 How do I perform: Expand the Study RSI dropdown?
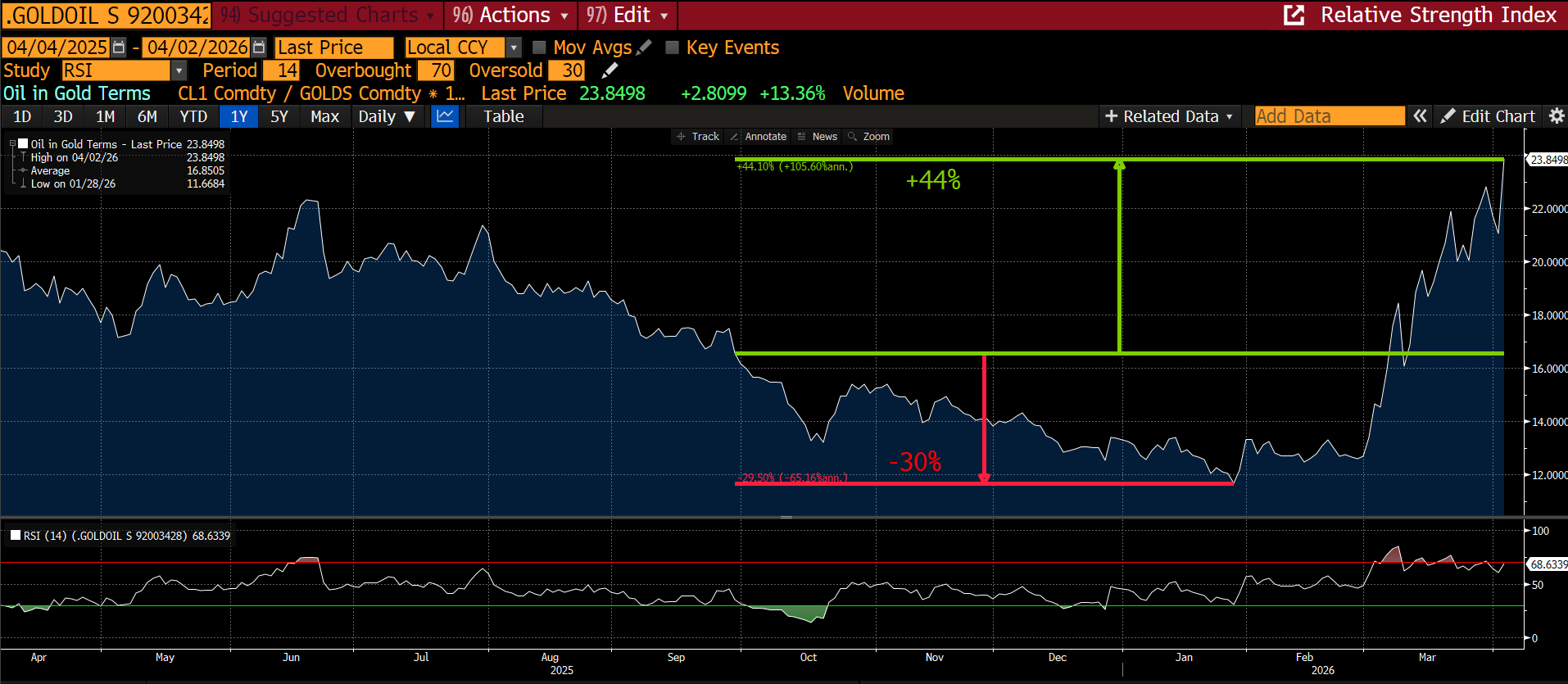pyautogui.click(x=179, y=70)
